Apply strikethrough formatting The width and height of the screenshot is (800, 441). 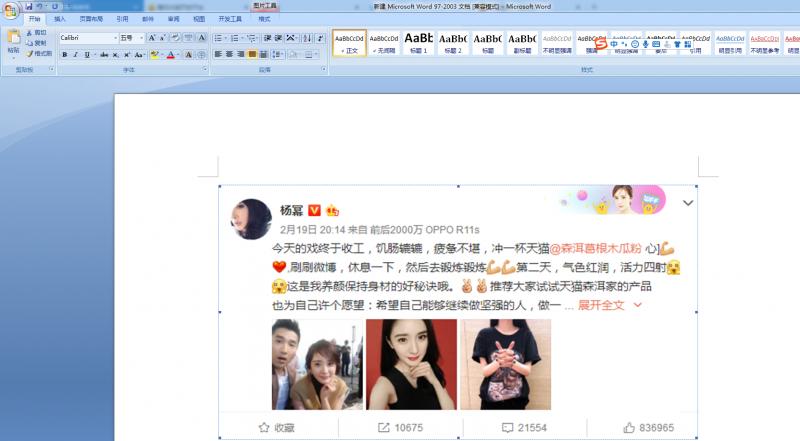tap(104, 55)
